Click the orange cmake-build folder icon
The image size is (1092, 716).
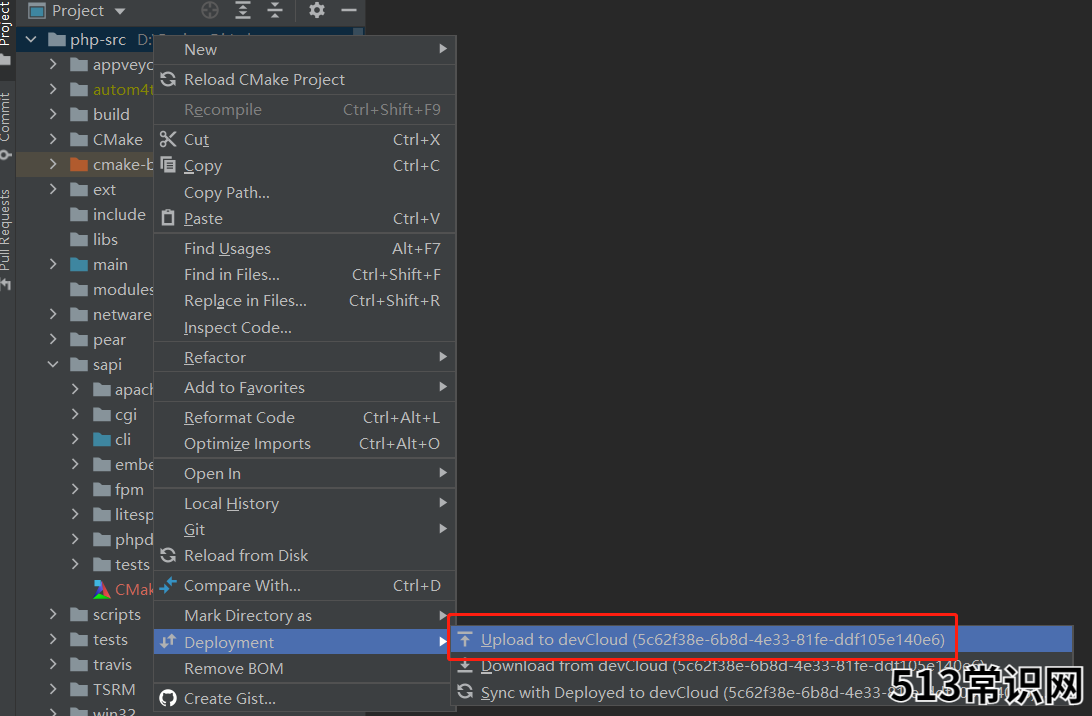[x=79, y=165]
